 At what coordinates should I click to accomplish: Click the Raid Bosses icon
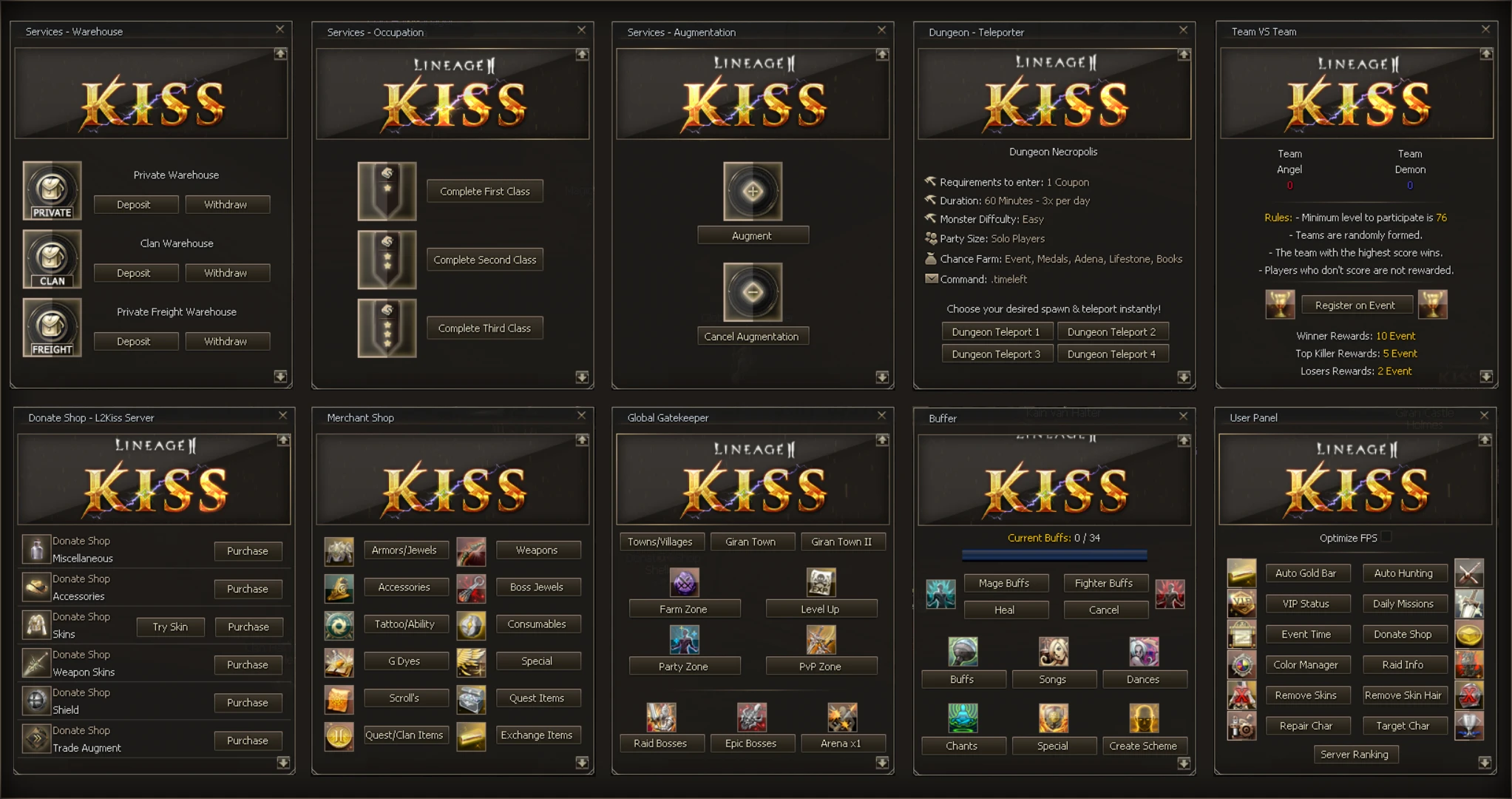pyautogui.click(x=661, y=718)
